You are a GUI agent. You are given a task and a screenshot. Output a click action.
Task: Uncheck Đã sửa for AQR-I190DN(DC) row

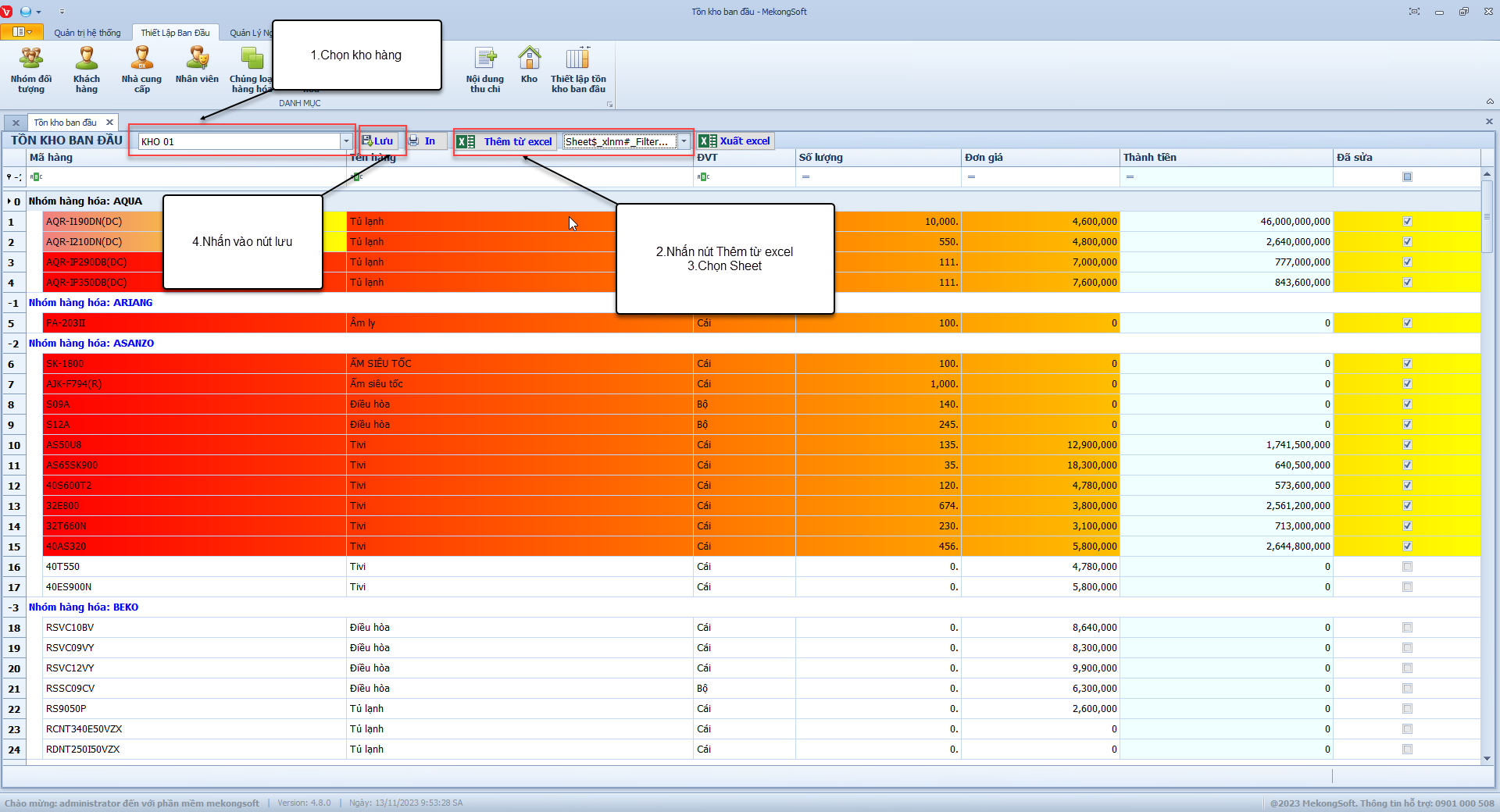(x=1407, y=222)
